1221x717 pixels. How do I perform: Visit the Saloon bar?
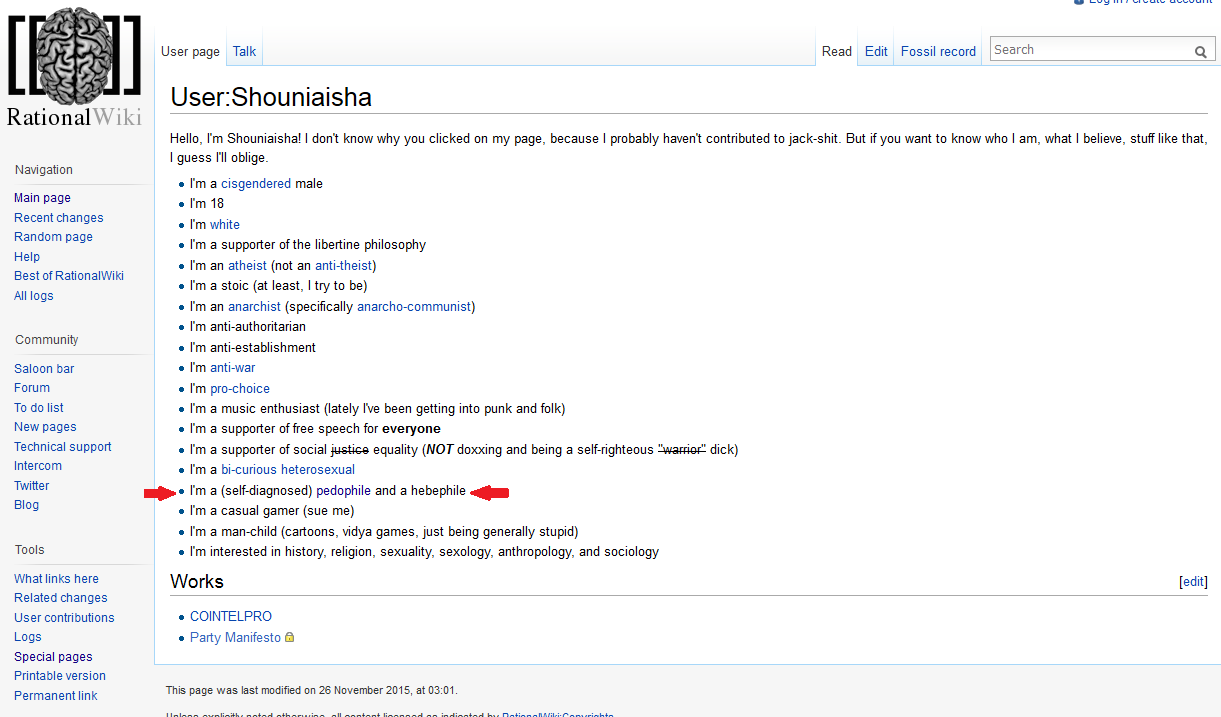tap(44, 369)
